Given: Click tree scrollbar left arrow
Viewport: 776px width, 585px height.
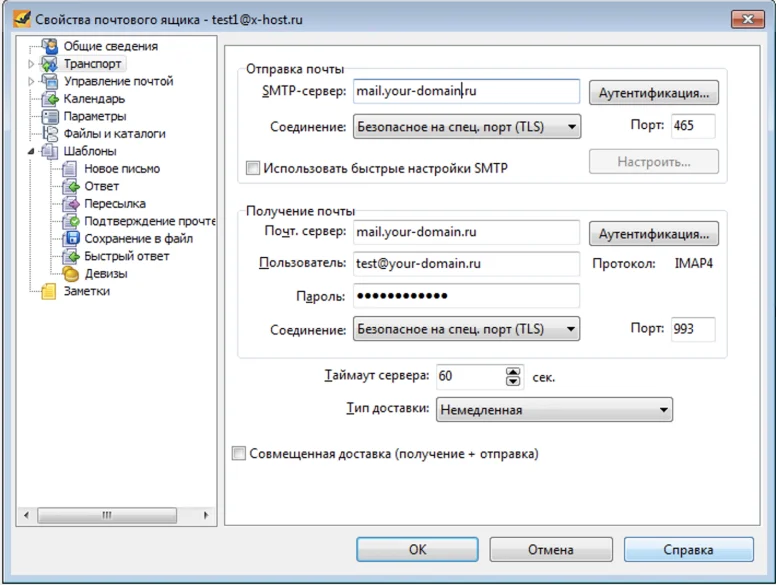Looking at the screenshot, I should tap(26, 515).
